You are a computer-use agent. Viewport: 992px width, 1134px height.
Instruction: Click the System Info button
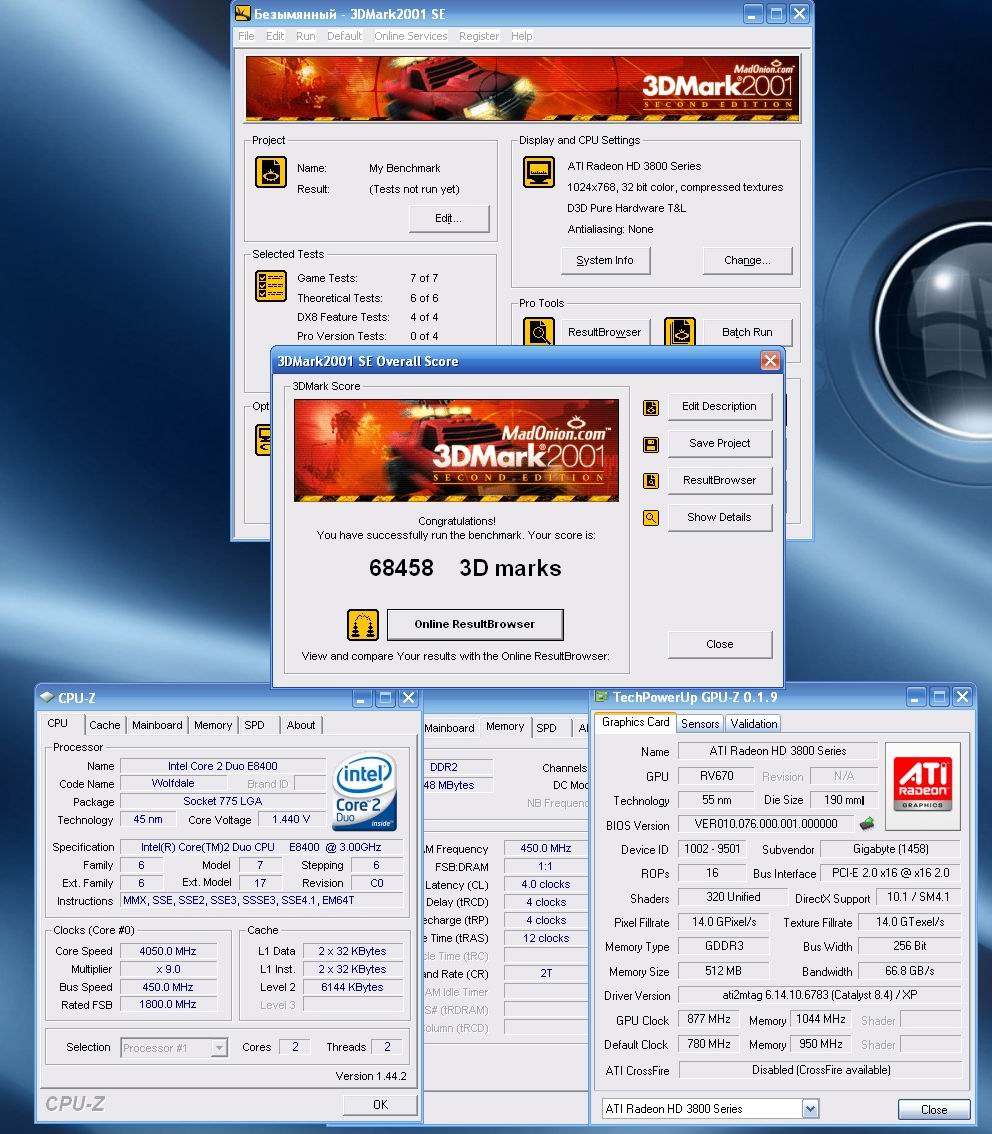605,260
